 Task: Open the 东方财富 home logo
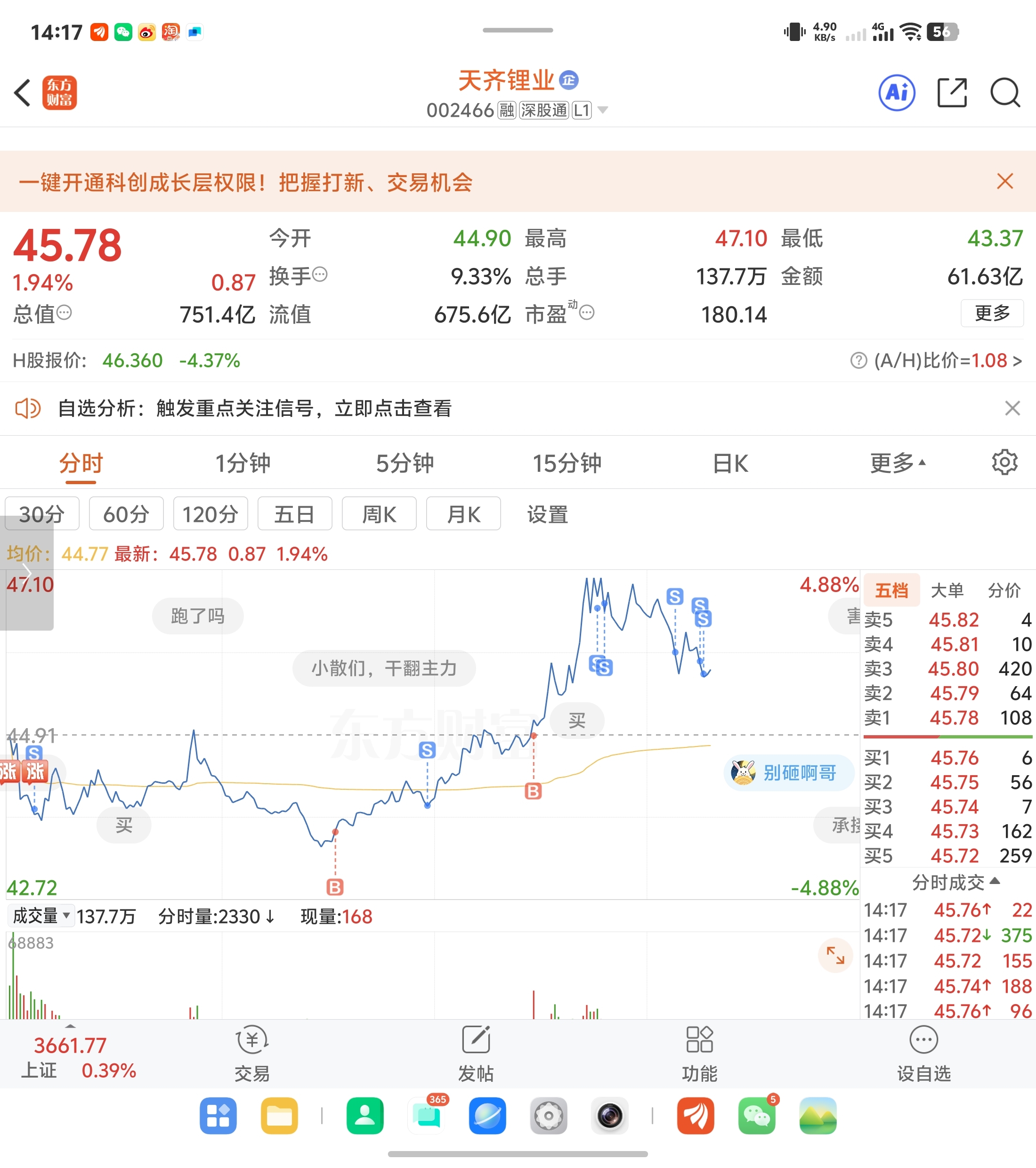tap(59, 93)
